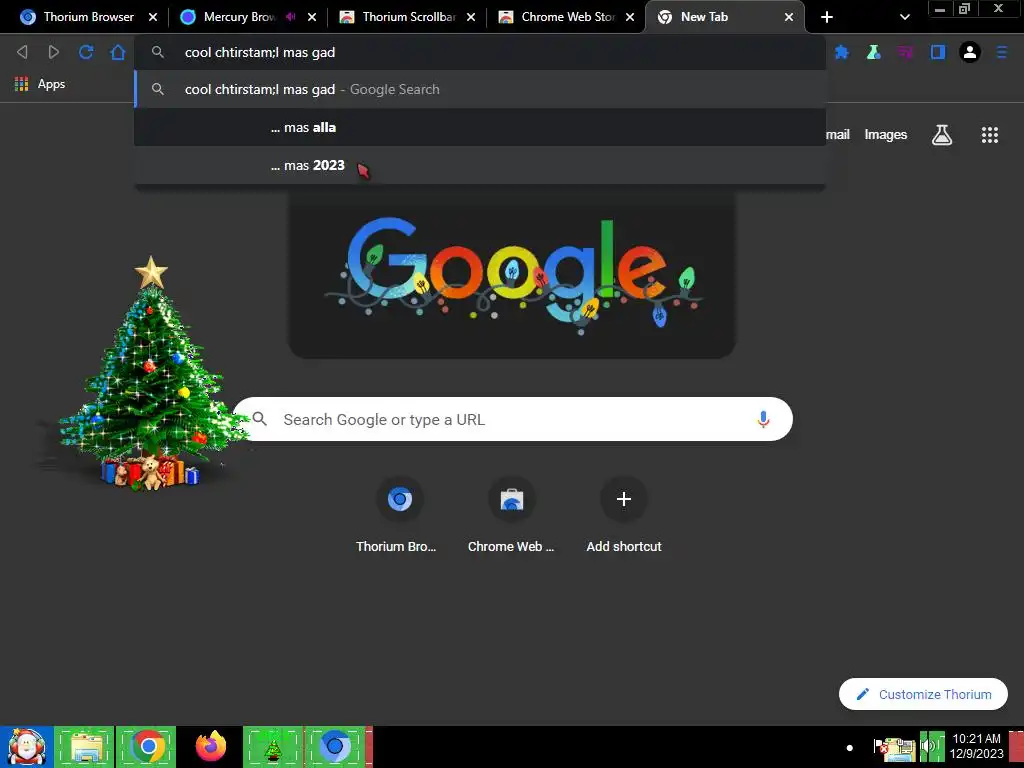Select Thorium browser in the taskbar
The height and width of the screenshot is (768, 1024).
pos(336,746)
